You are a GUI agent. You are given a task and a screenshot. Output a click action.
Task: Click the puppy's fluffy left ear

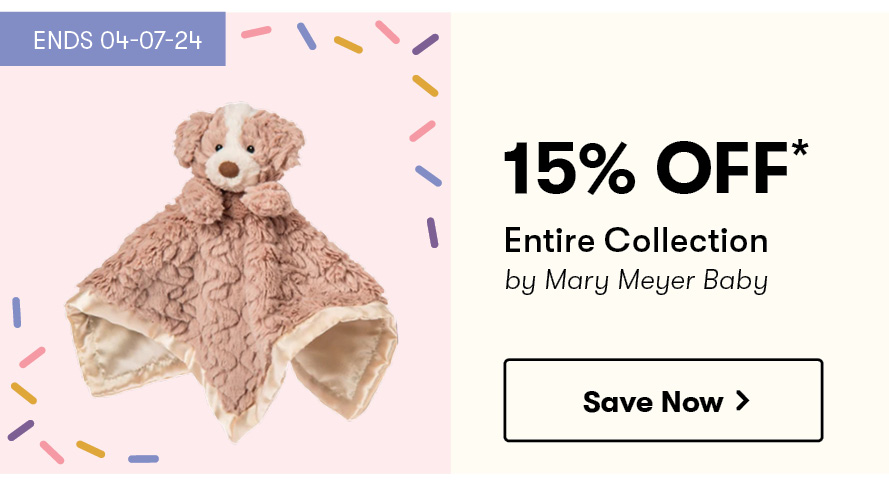[191, 139]
